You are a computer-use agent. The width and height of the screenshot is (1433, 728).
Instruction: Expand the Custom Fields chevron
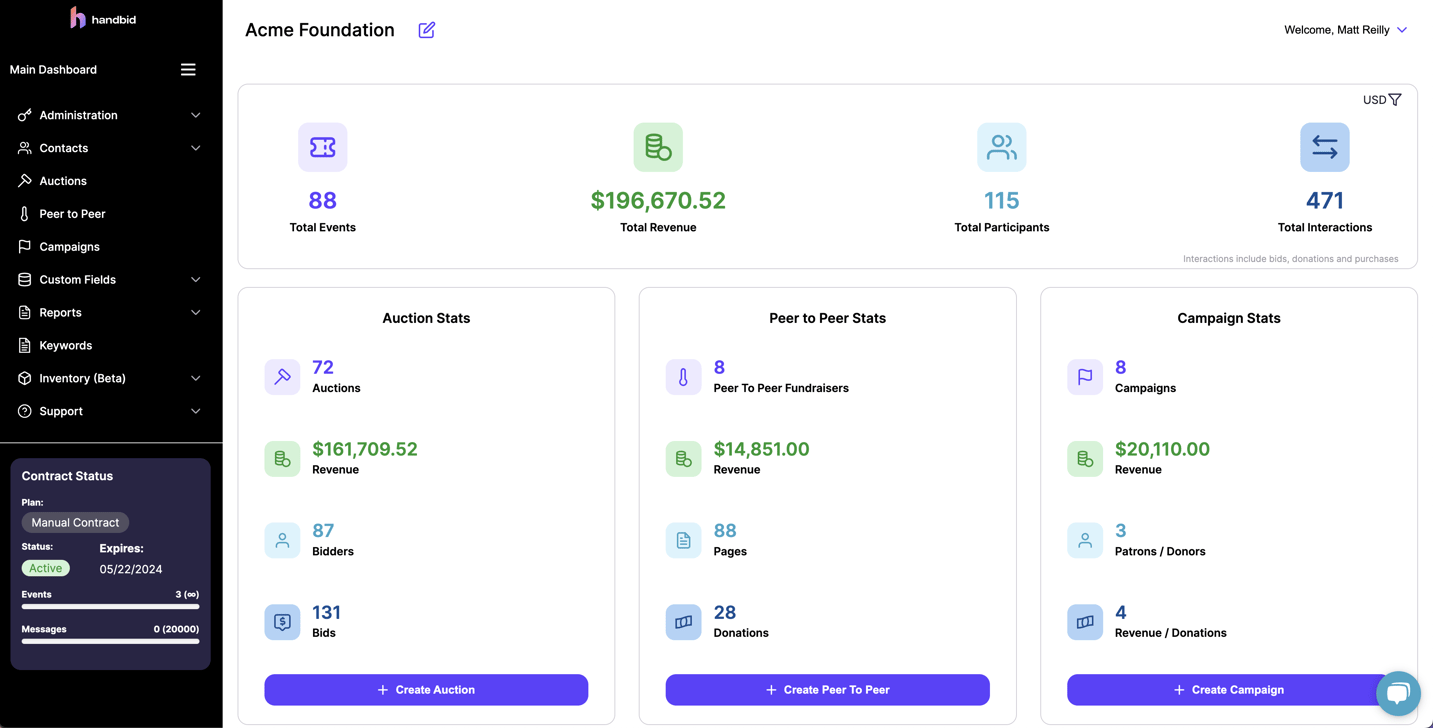[196, 280]
